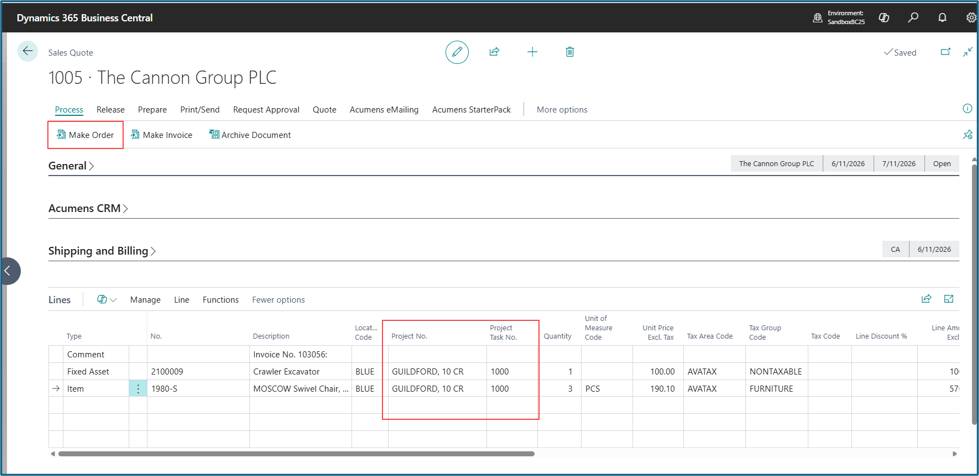Click the Project No. column header

[409, 336]
